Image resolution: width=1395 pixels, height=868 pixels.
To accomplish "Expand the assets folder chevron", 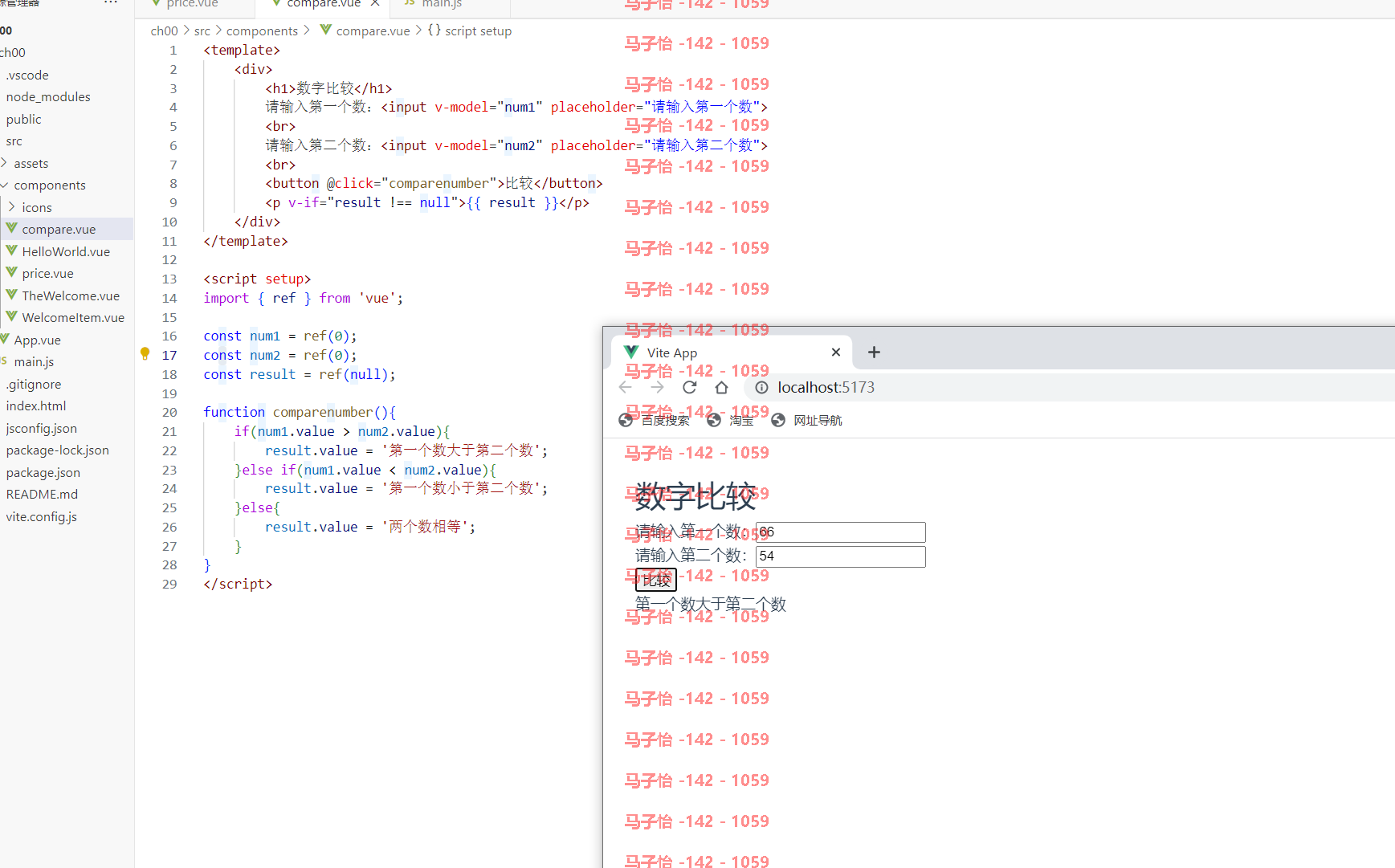I will coord(4,163).
